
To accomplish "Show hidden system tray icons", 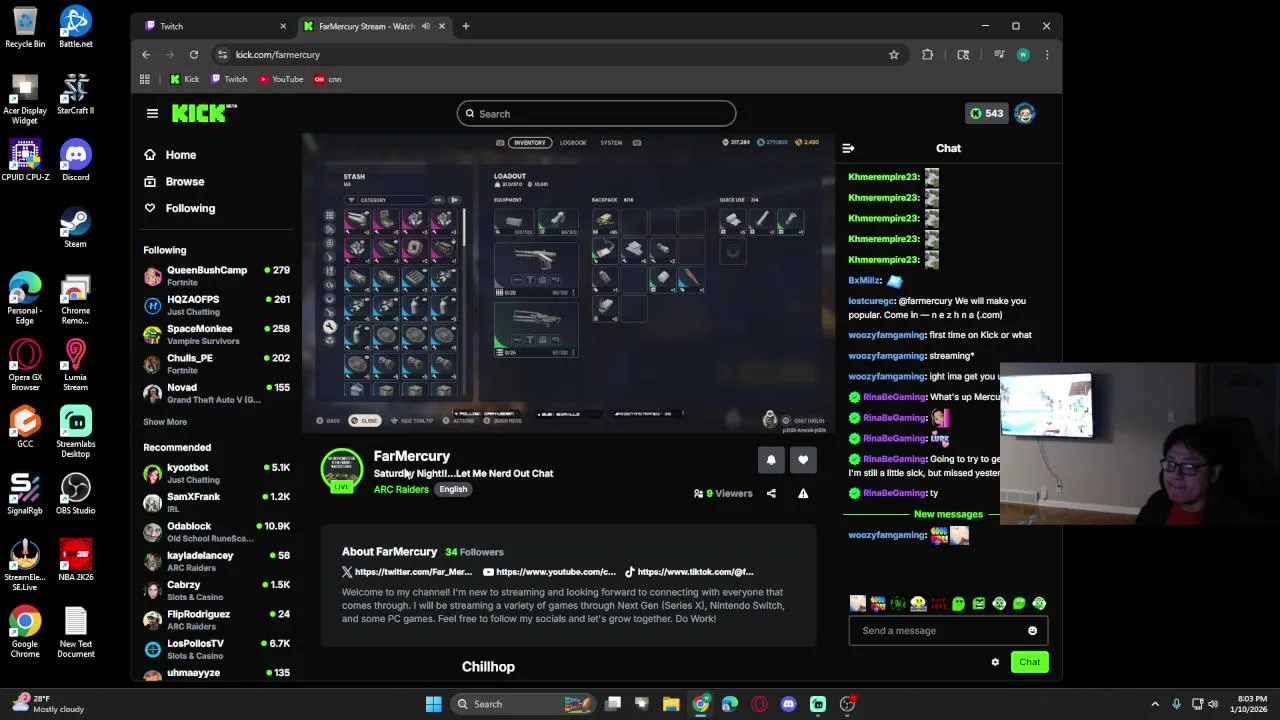I will pyautogui.click(x=1155, y=704).
